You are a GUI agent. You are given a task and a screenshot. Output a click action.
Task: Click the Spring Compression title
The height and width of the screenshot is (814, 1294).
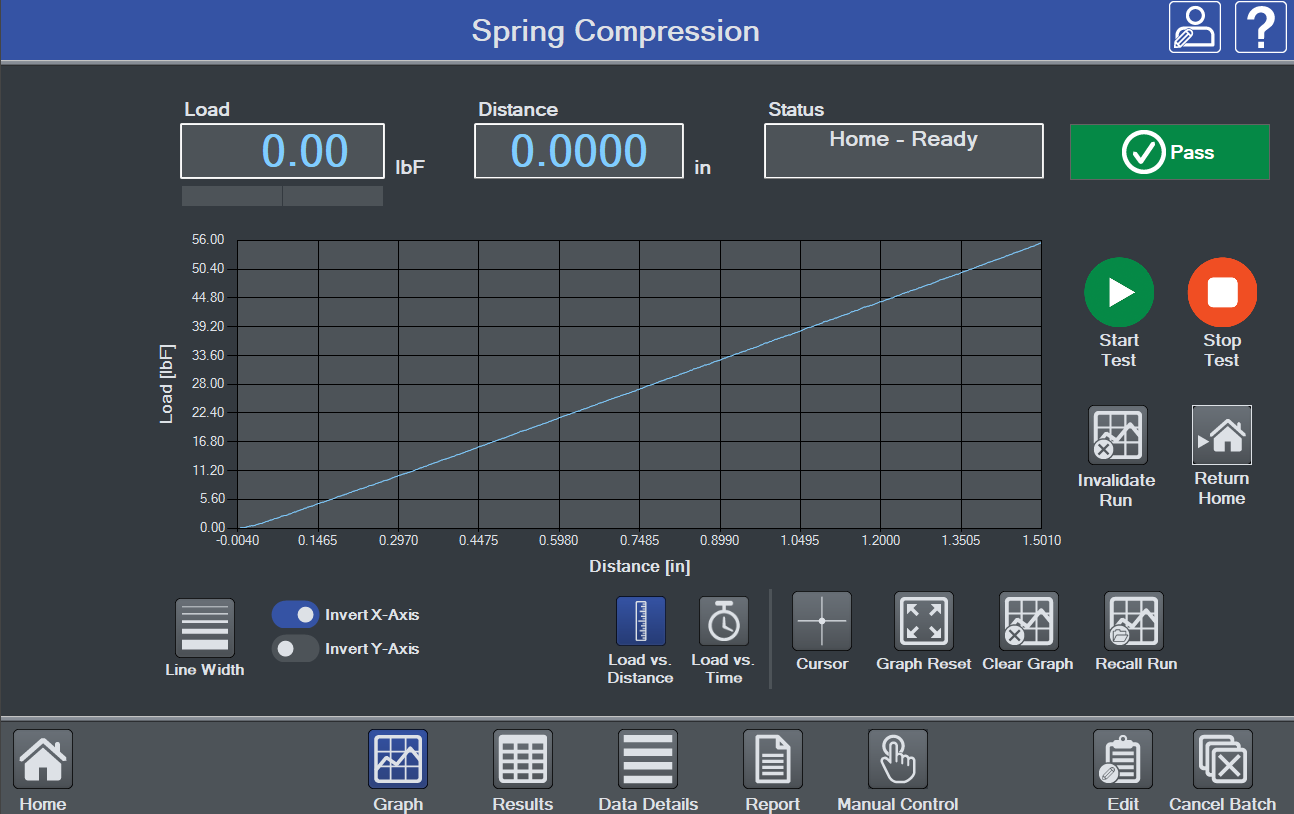pyautogui.click(x=616, y=31)
